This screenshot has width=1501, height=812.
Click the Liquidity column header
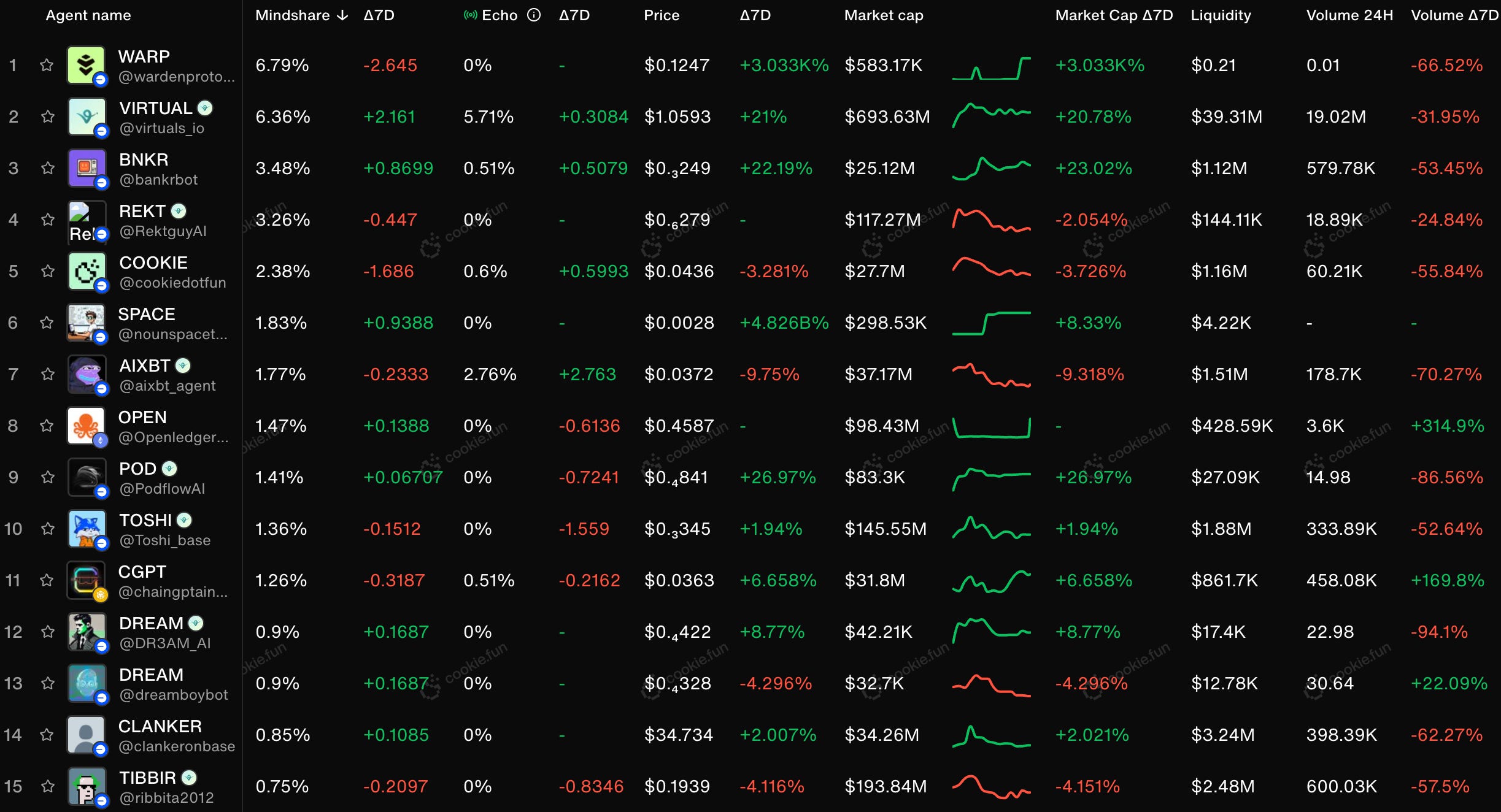coord(1220,15)
